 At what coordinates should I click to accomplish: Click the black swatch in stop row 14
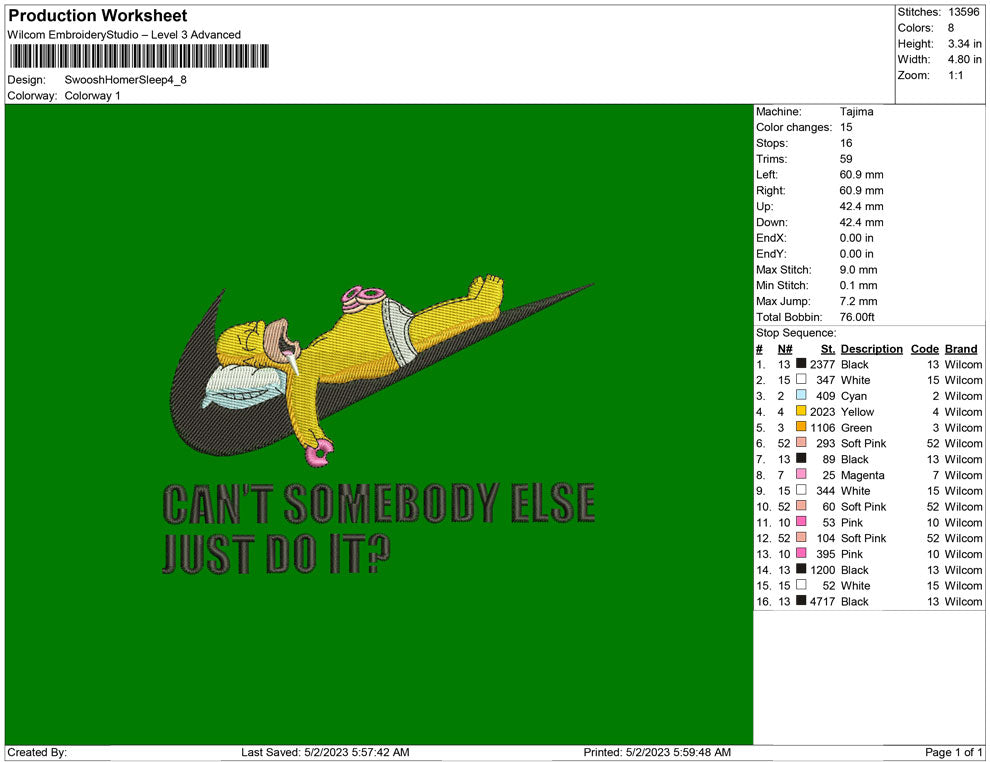pyautogui.click(x=801, y=569)
